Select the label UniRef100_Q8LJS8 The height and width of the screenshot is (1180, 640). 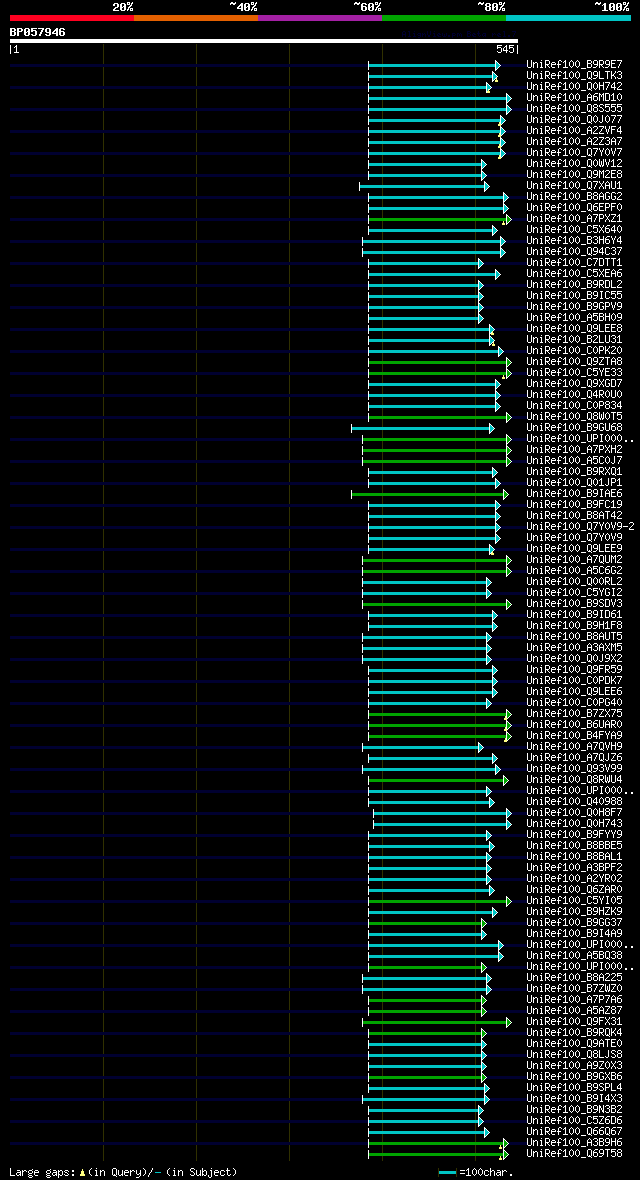(x=574, y=1054)
